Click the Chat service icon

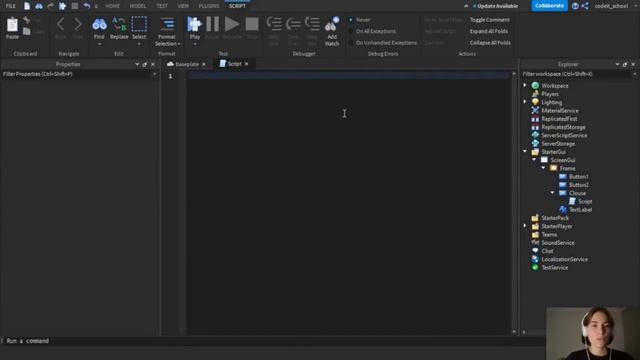pos(535,251)
